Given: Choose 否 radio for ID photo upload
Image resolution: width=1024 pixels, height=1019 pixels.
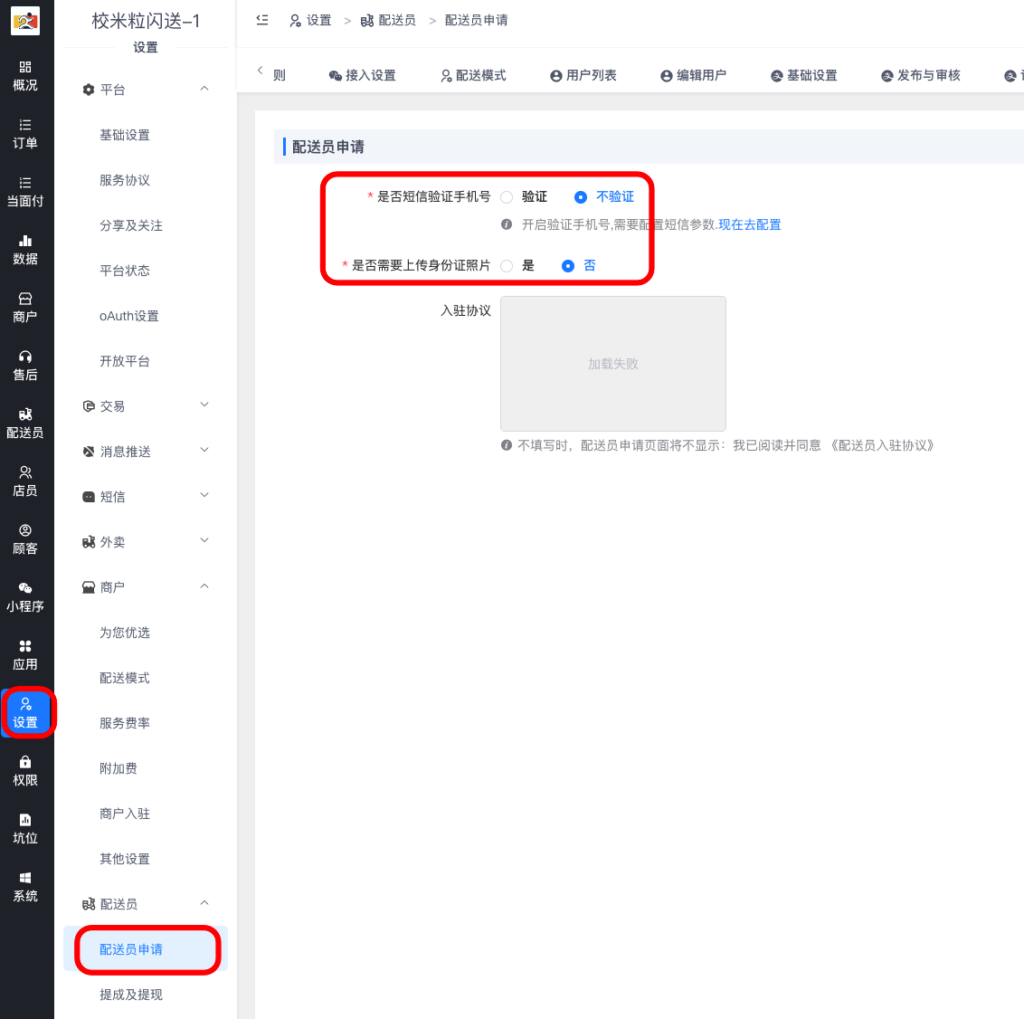Looking at the screenshot, I should (x=568, y=266).
